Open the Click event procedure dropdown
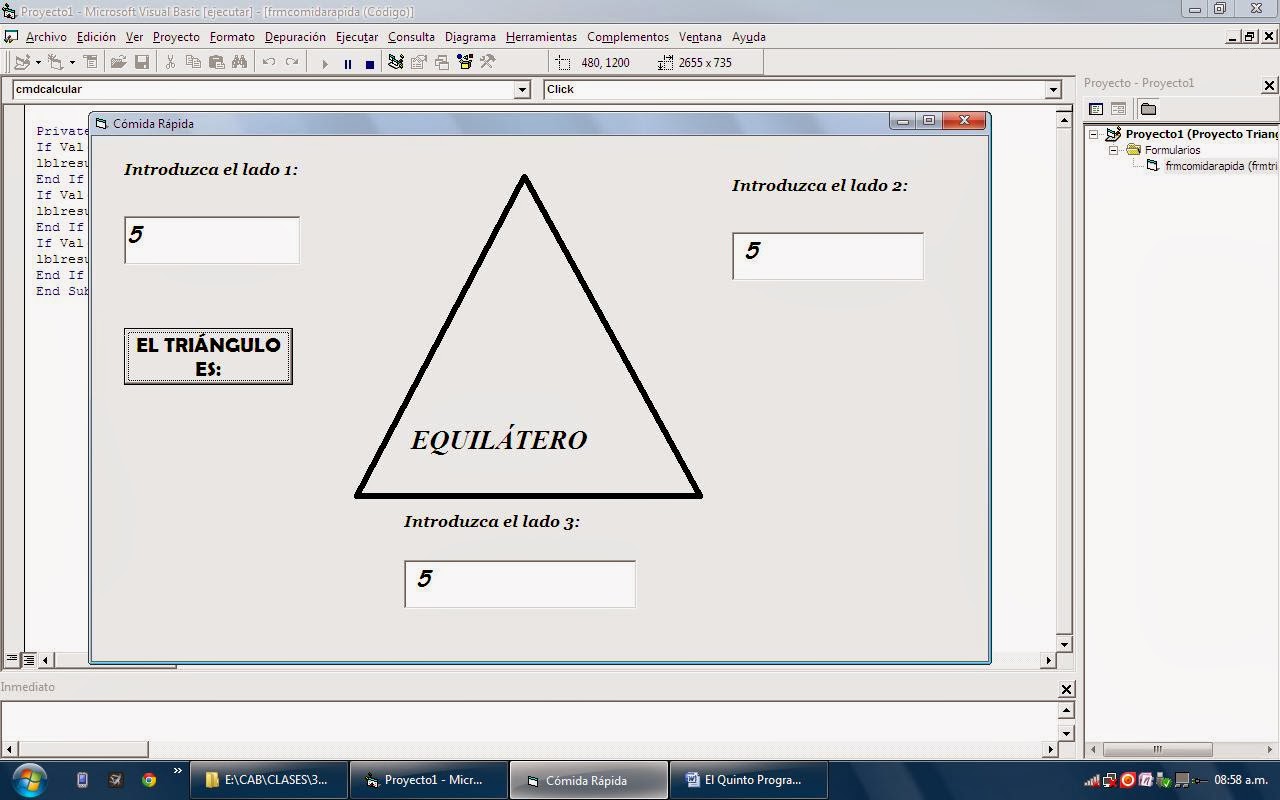The image size is (1280, 800). tap(1053, 89)
